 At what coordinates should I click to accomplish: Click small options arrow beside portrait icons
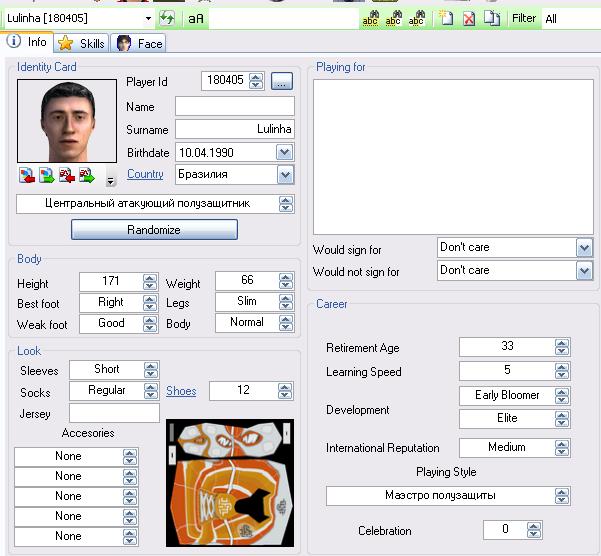pos(111,181)
